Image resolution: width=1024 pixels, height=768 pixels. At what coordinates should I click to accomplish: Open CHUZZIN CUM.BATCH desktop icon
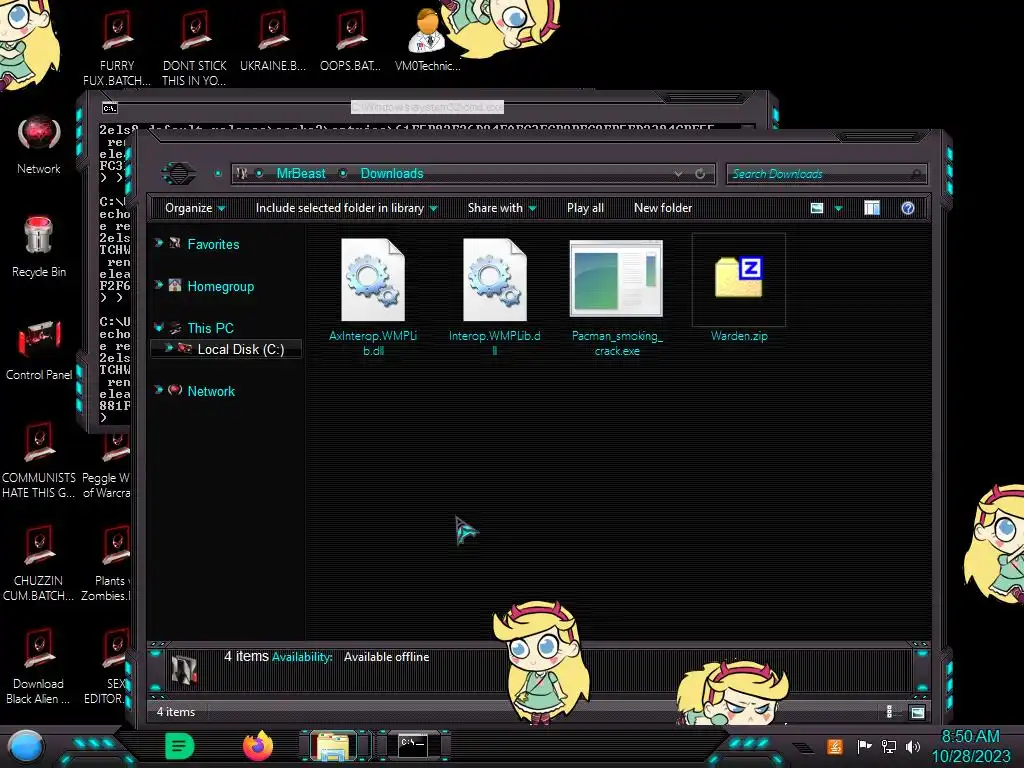(39, 564)
